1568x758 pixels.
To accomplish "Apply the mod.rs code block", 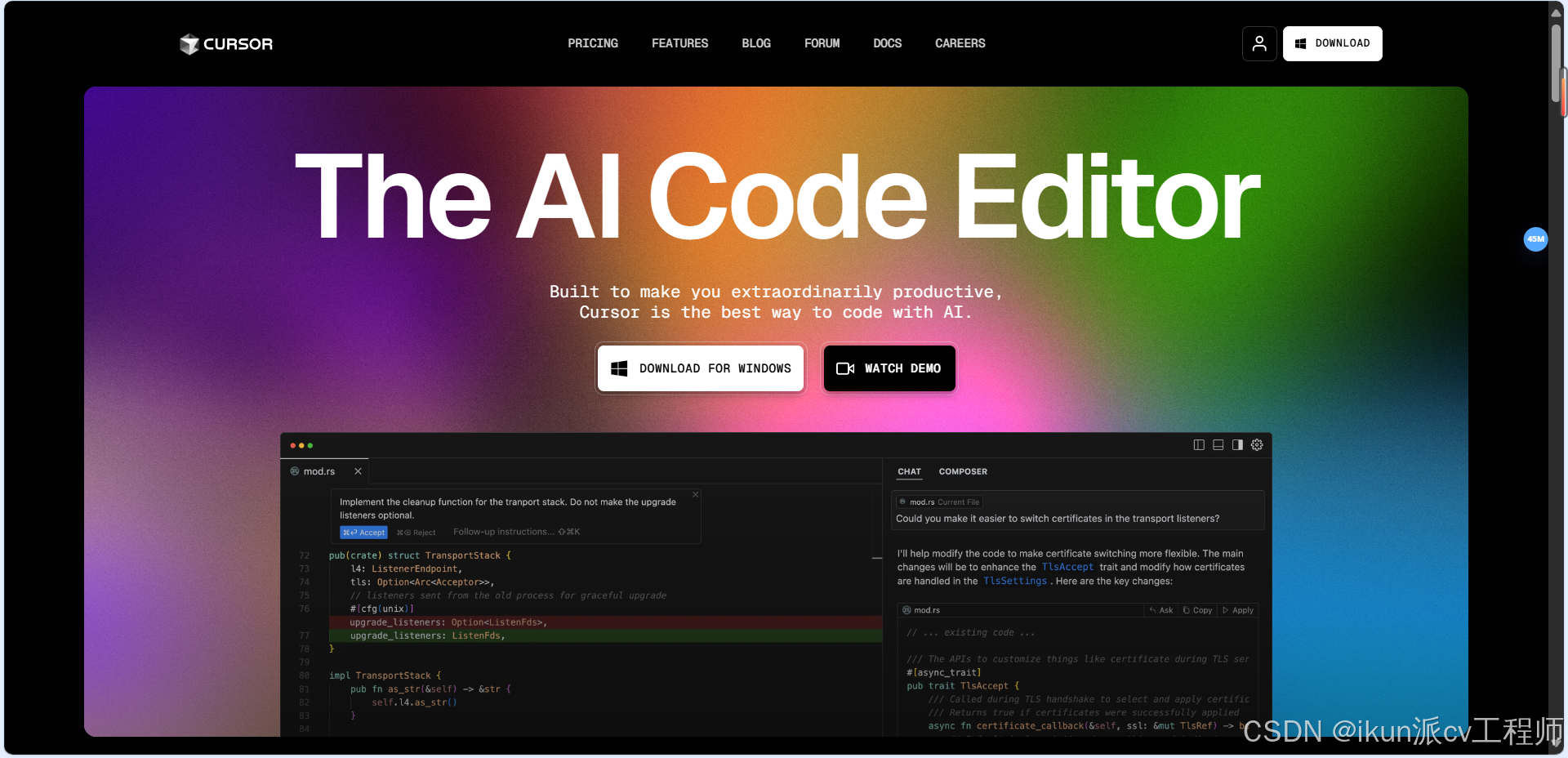I will [1237, 610].
